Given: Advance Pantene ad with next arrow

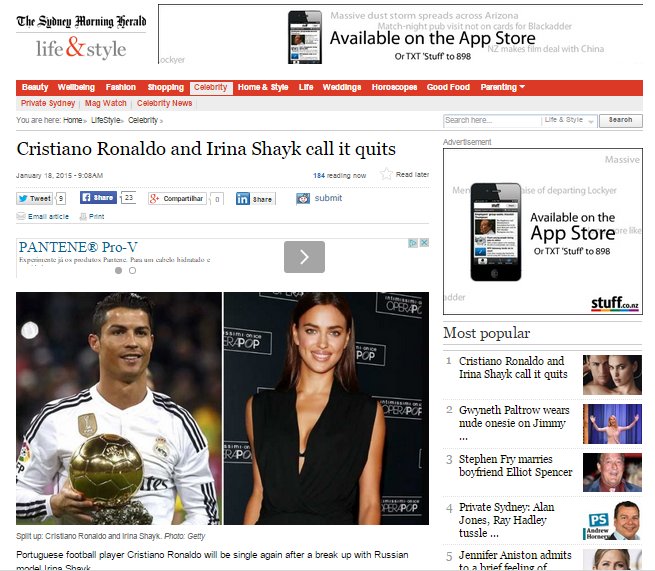Looking at the screenshot, I should tap(304, 257).
